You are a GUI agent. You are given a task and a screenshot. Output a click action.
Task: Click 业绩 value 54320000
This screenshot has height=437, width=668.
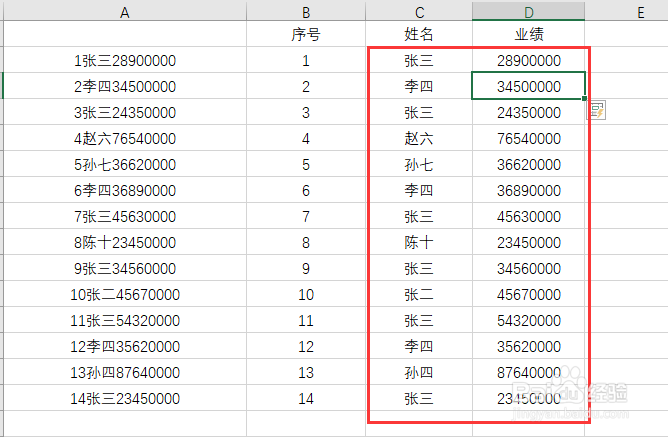point(529,320)
